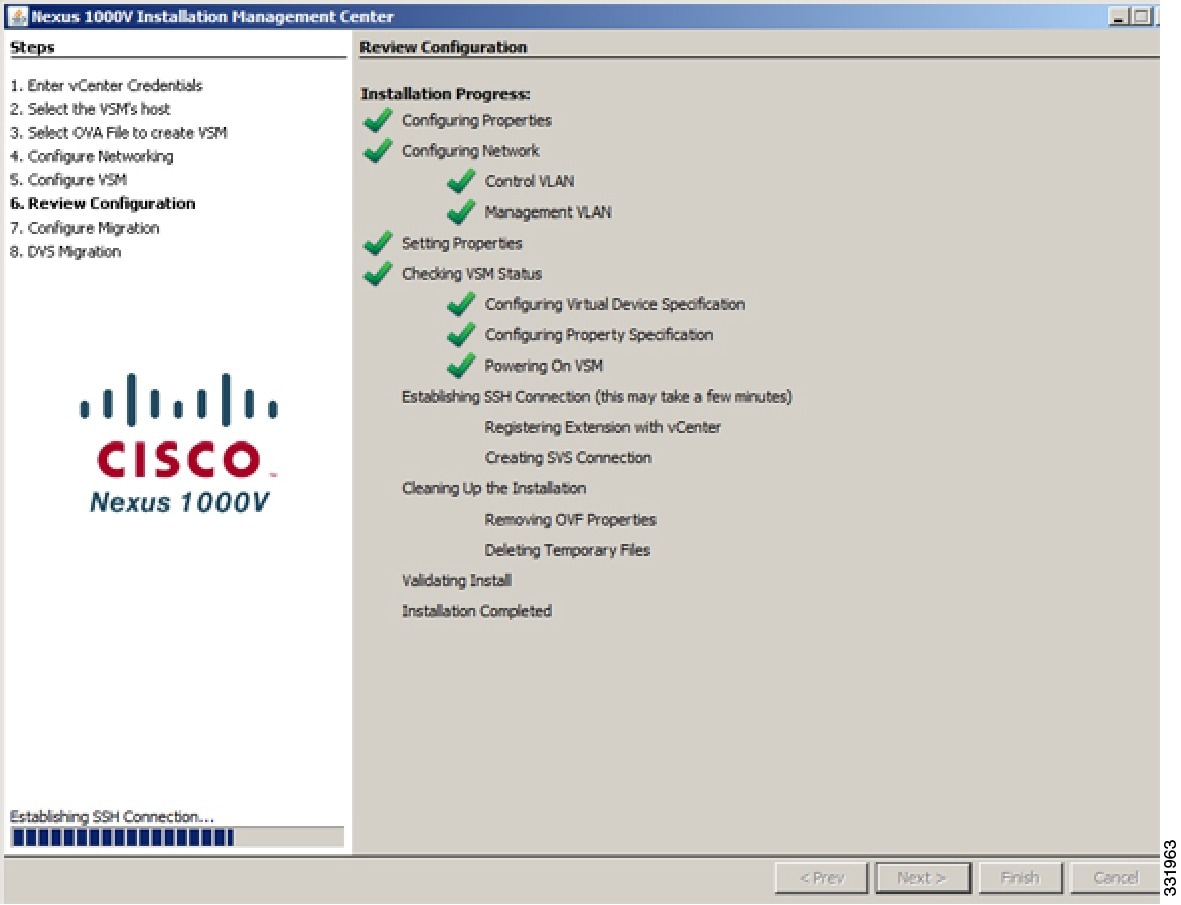Maximize the Installation Management Center window
This screenshot has width=1181, height=905.
[x=1142, y=16]
